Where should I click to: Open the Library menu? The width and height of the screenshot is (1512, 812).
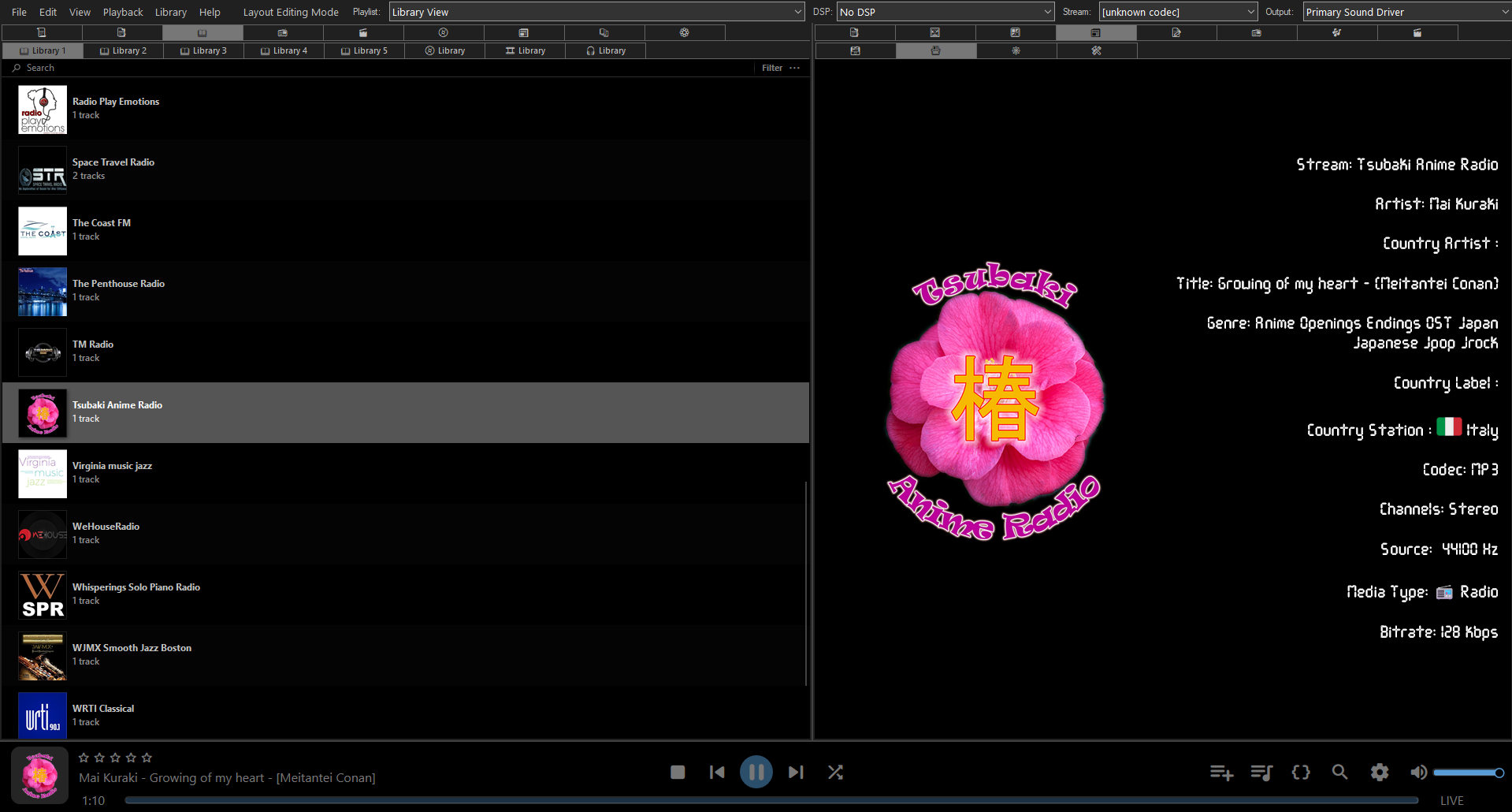[x=171, y=12]
